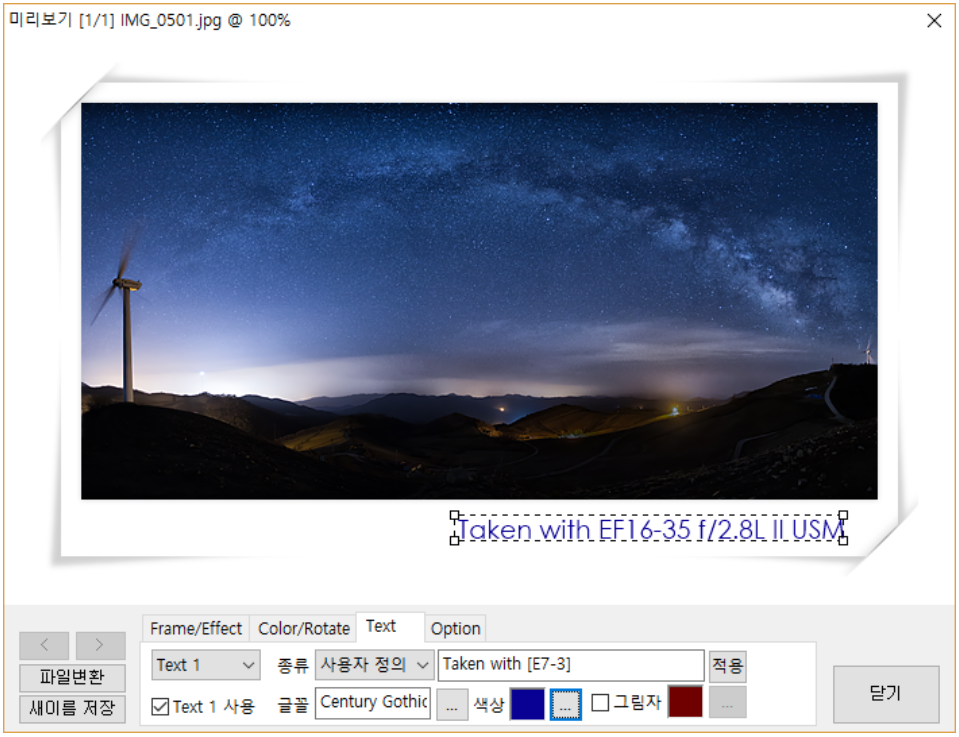This screenshot has width=959, height=737.
Task: Click the 적용 apply button
Action: point(727,665)
